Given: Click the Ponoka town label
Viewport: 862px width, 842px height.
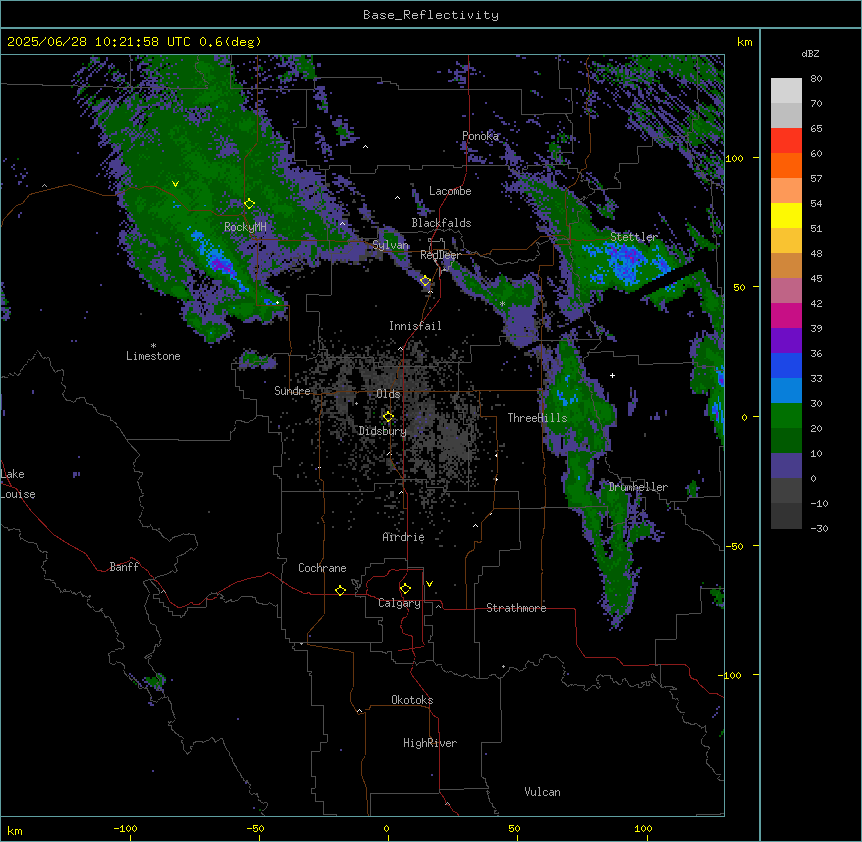Looking at the screenshot, I should coord(480,136).
